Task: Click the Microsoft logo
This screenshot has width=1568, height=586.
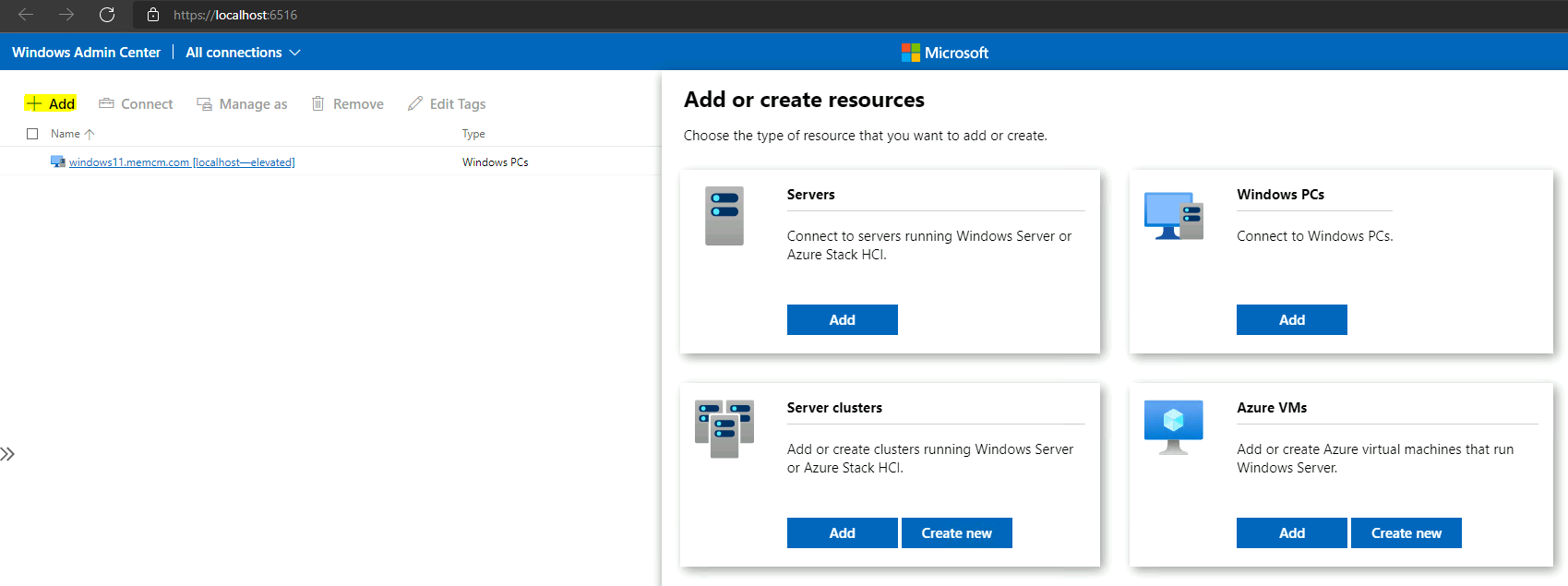Action: click(945, 53)
